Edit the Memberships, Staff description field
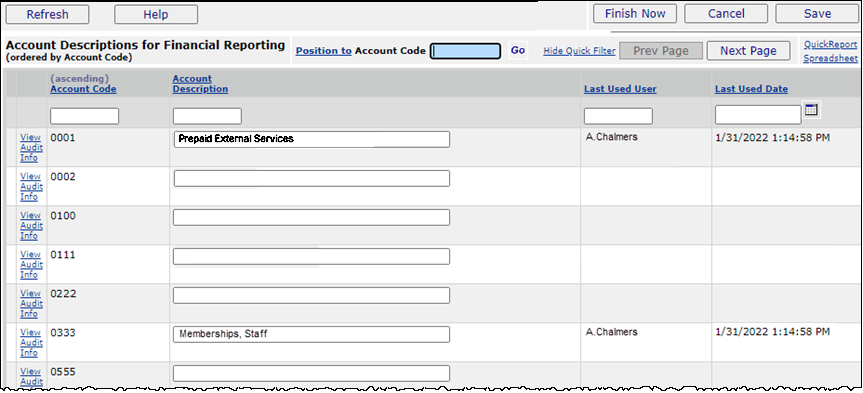 coord(311,334)
